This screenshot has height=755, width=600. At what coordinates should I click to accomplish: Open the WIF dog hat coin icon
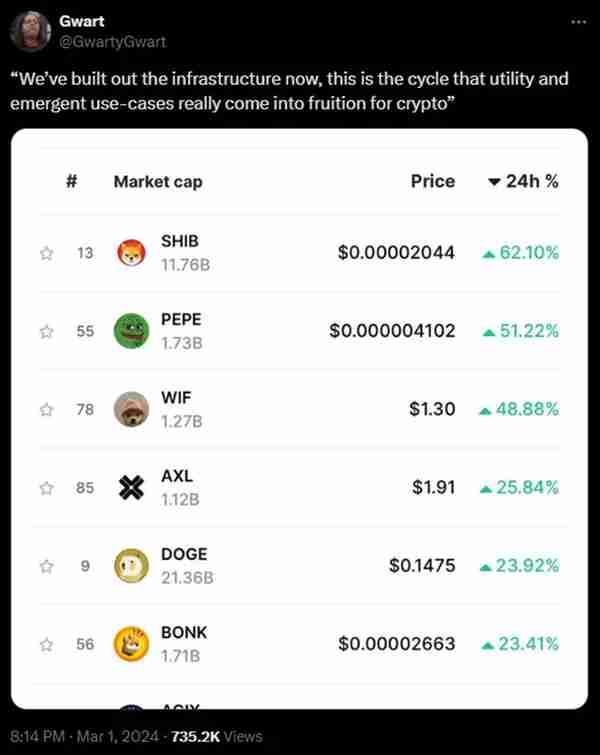pos(131,409)
